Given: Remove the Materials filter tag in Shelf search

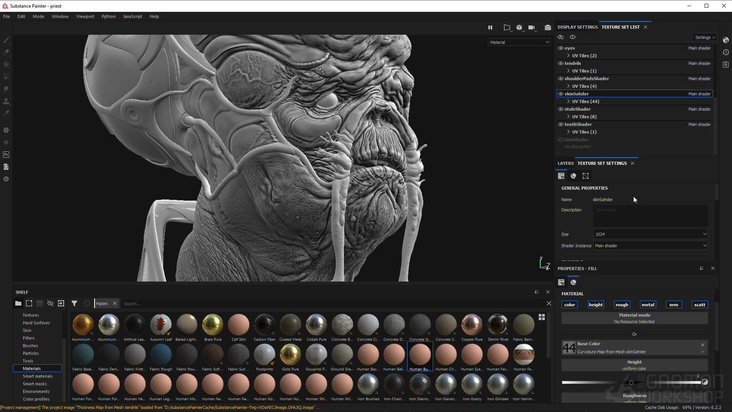Looking at the screenshot, I should coord(115,303).
